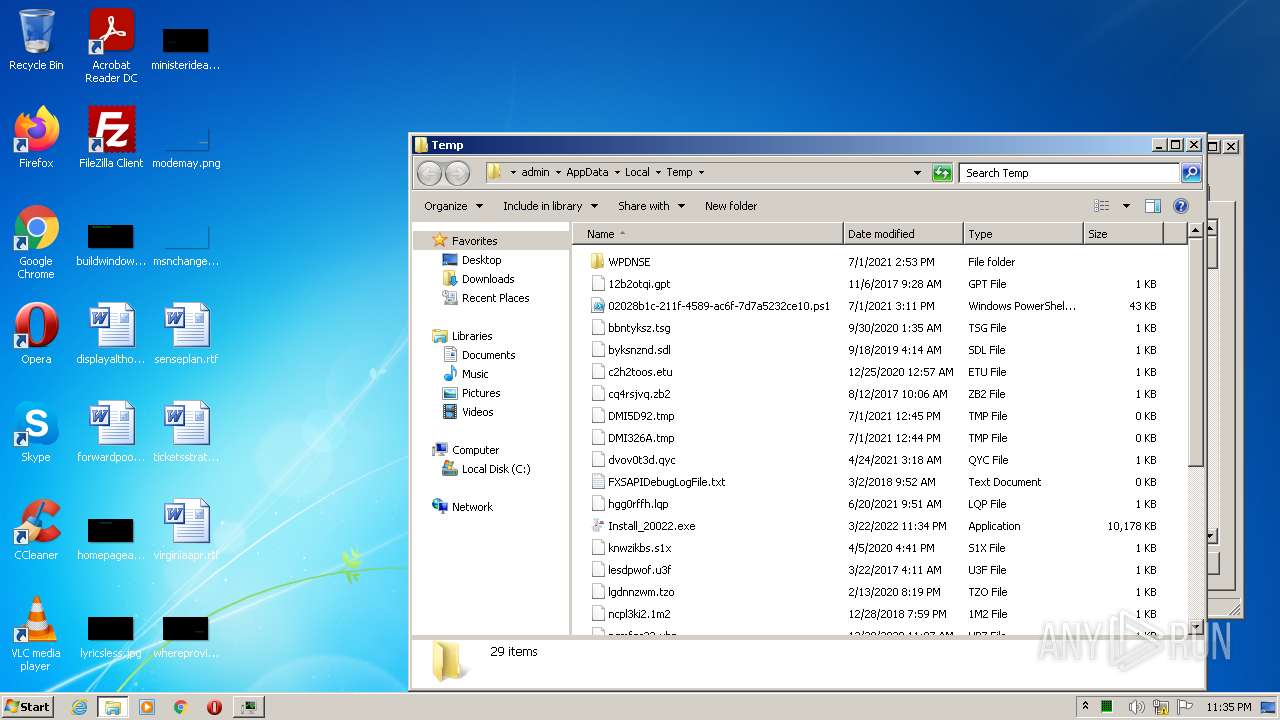
Task: Open the VLC media player shortcut
Action: click(36, 634)
